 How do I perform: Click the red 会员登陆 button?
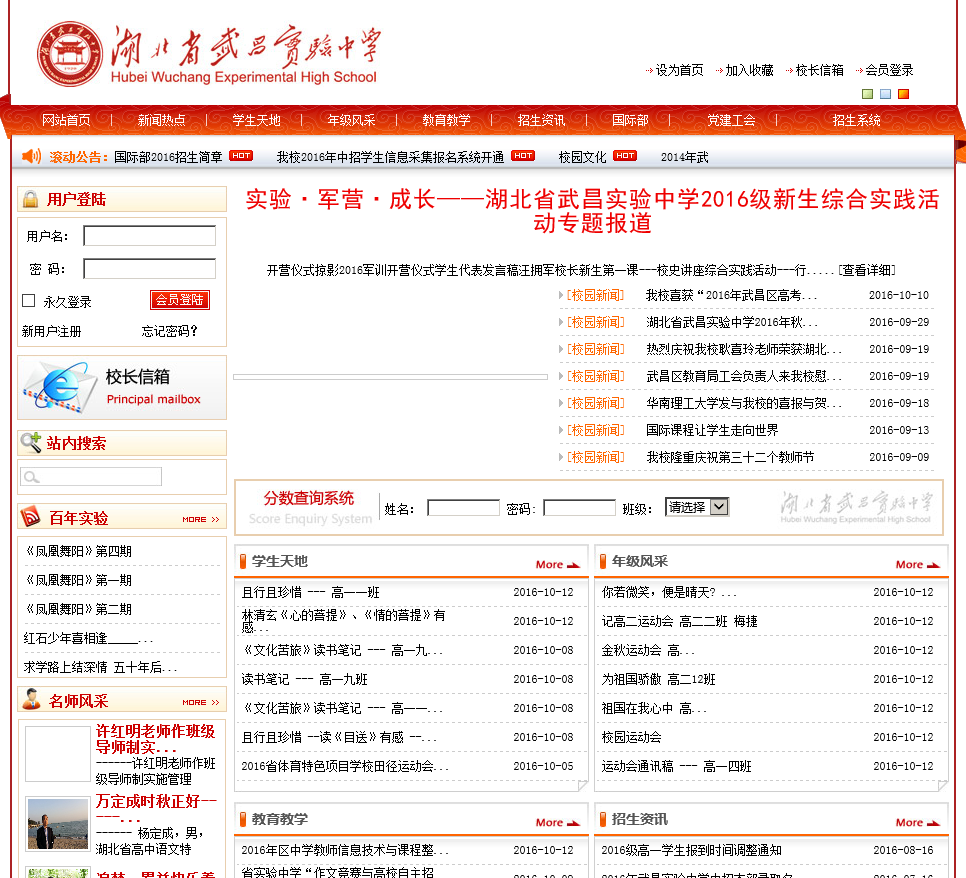(180, 300)
